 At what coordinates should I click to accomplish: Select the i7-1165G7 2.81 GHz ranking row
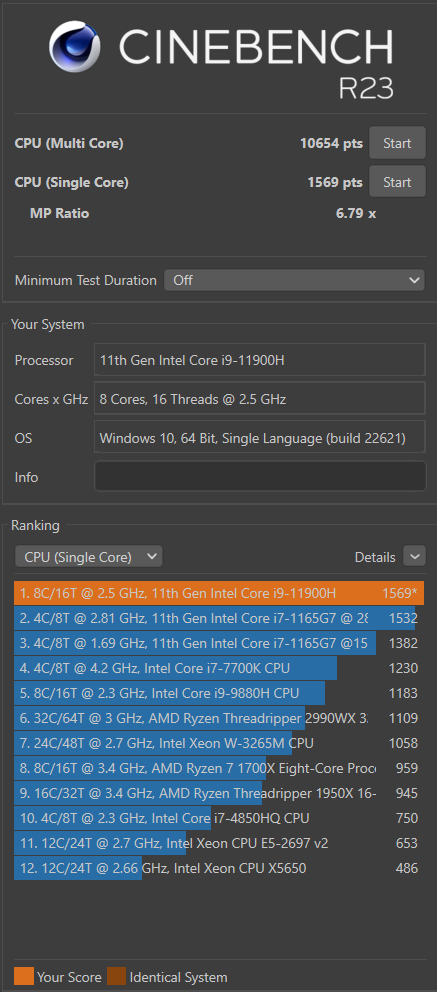[219, 618]
